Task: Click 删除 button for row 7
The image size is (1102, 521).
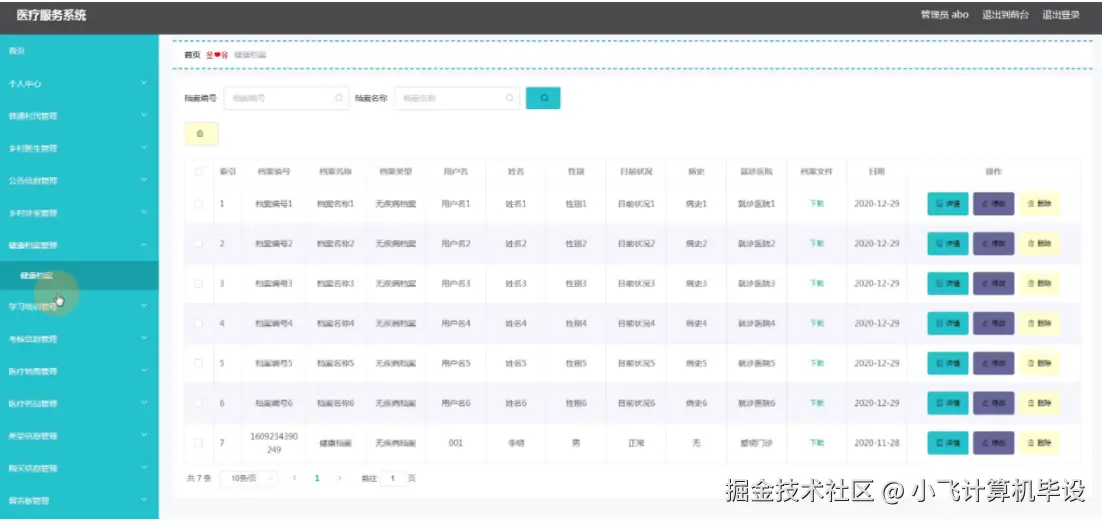Action: 1039,443
